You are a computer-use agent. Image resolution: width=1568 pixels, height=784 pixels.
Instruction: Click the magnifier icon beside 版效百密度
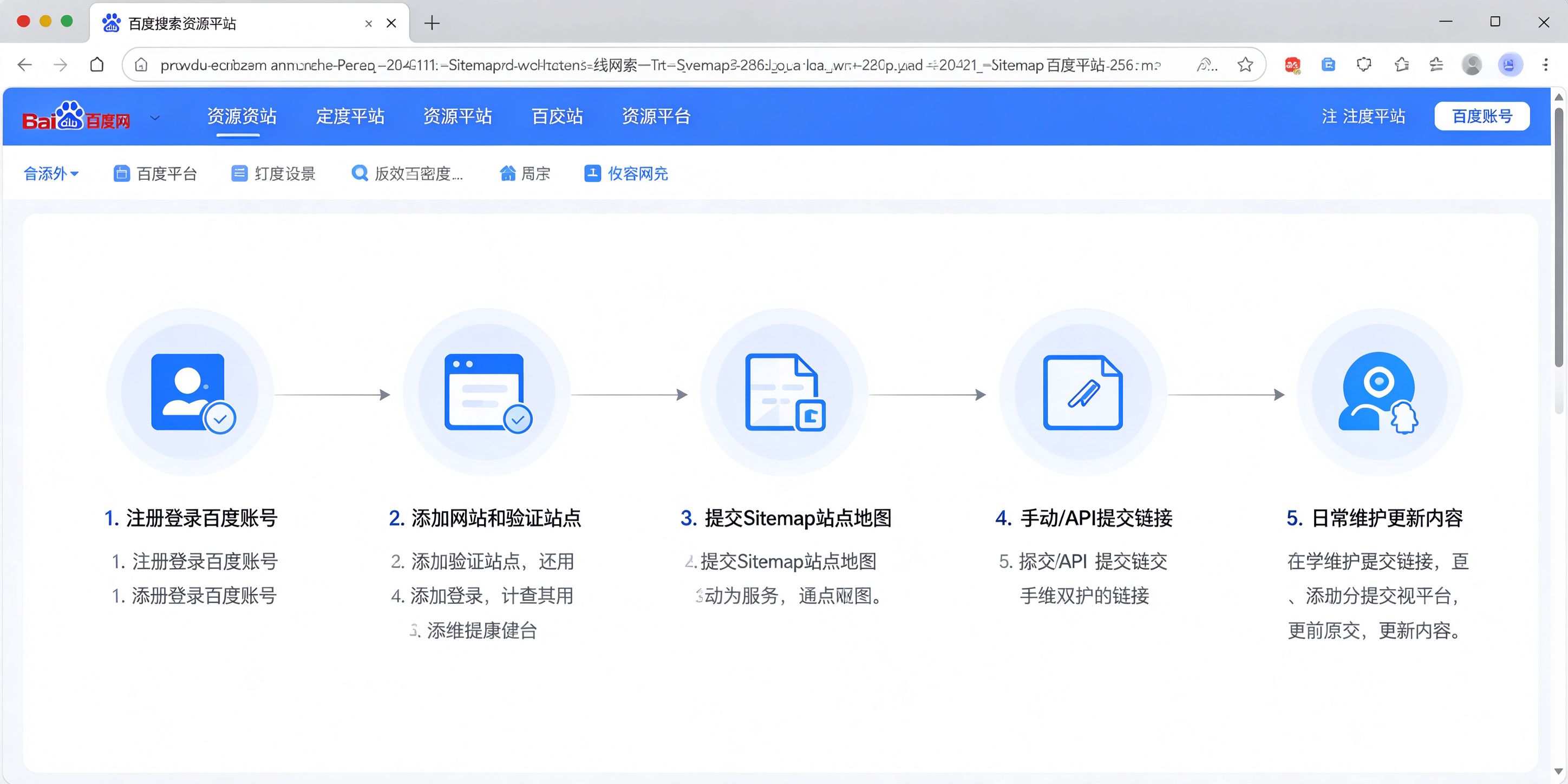pyautogui.click(x=360, y=173)
